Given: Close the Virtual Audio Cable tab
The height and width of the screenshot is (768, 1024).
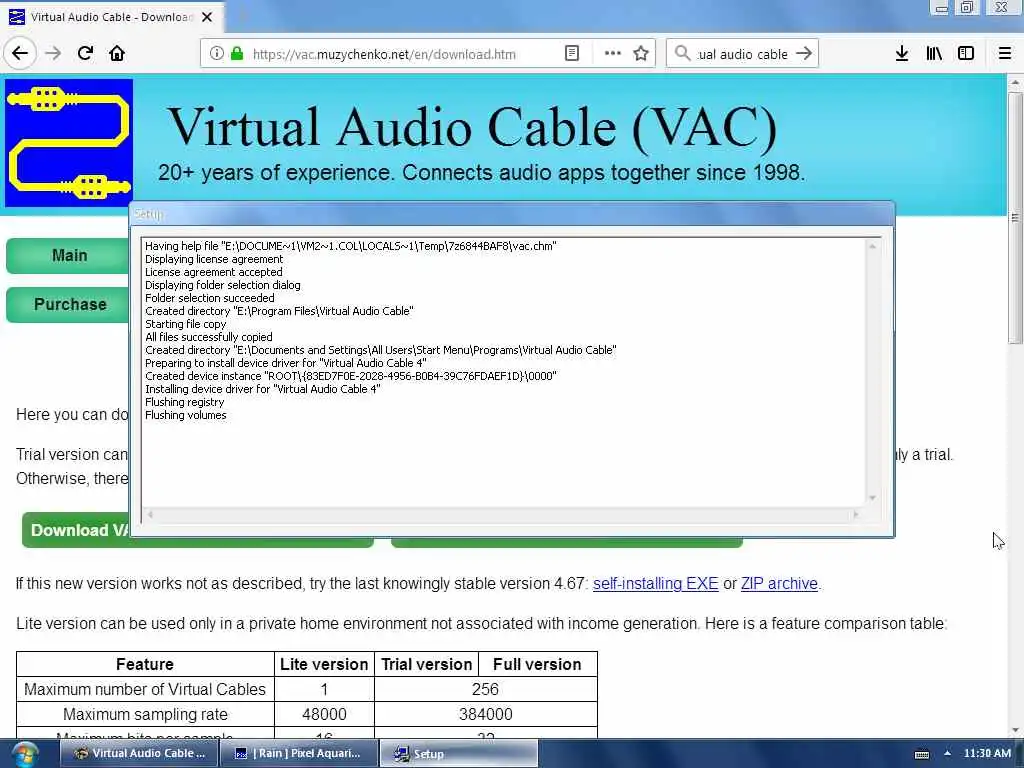Looking at the screenshot, I should [x=207, y=17].
